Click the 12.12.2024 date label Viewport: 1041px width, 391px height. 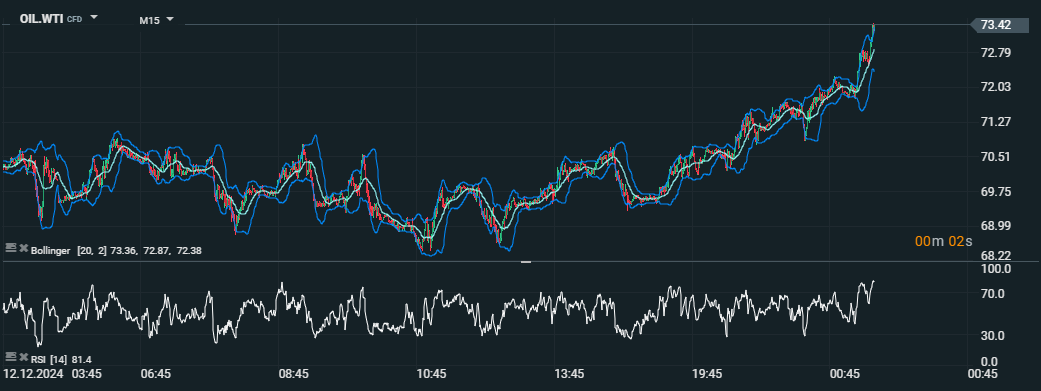coord(33,374)
